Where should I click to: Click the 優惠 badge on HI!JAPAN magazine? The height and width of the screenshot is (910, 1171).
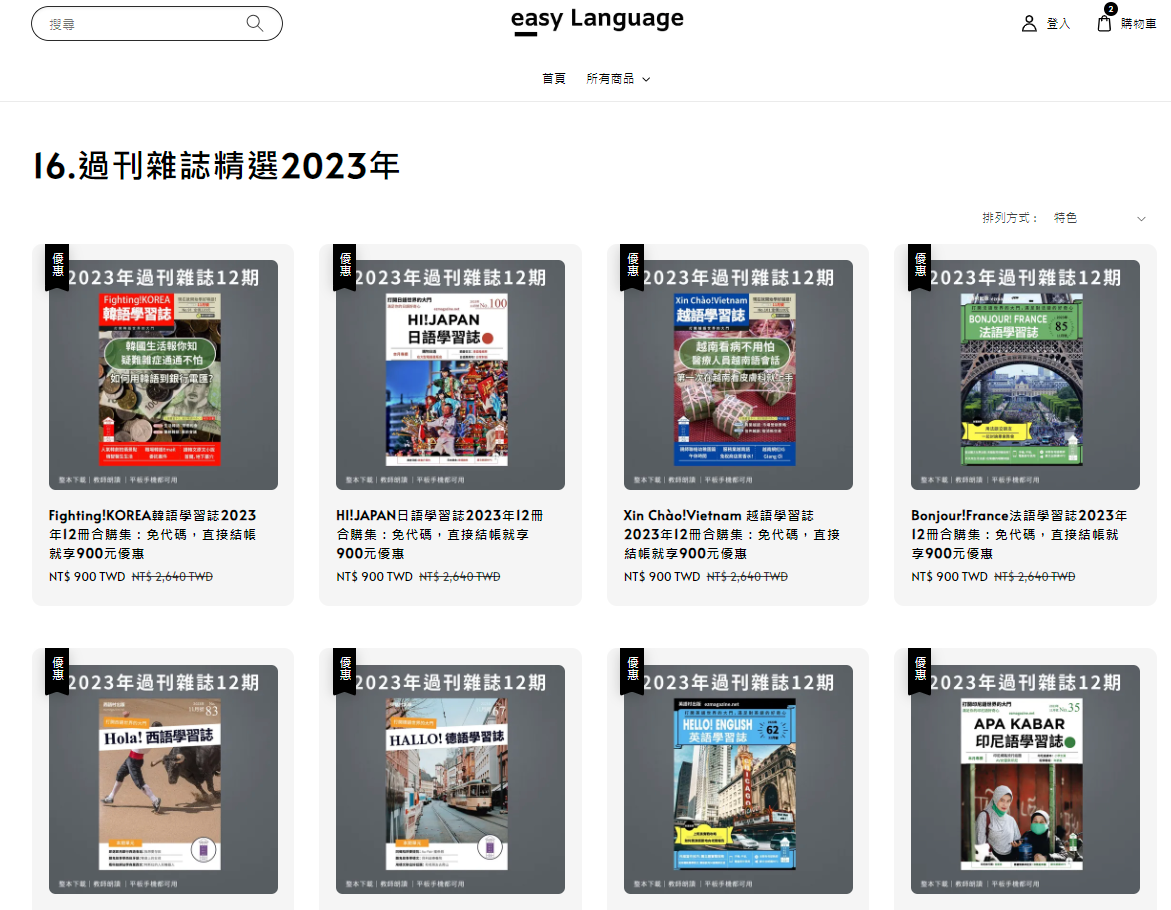click(345, 266)
